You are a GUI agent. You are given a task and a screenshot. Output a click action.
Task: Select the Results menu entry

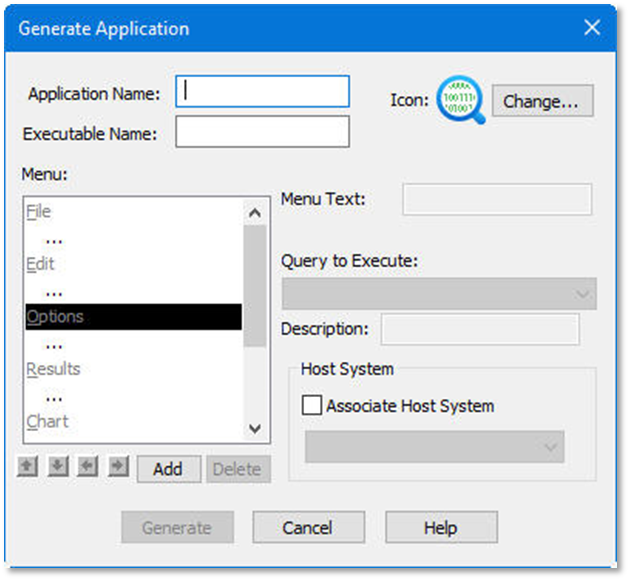[53, 369]
